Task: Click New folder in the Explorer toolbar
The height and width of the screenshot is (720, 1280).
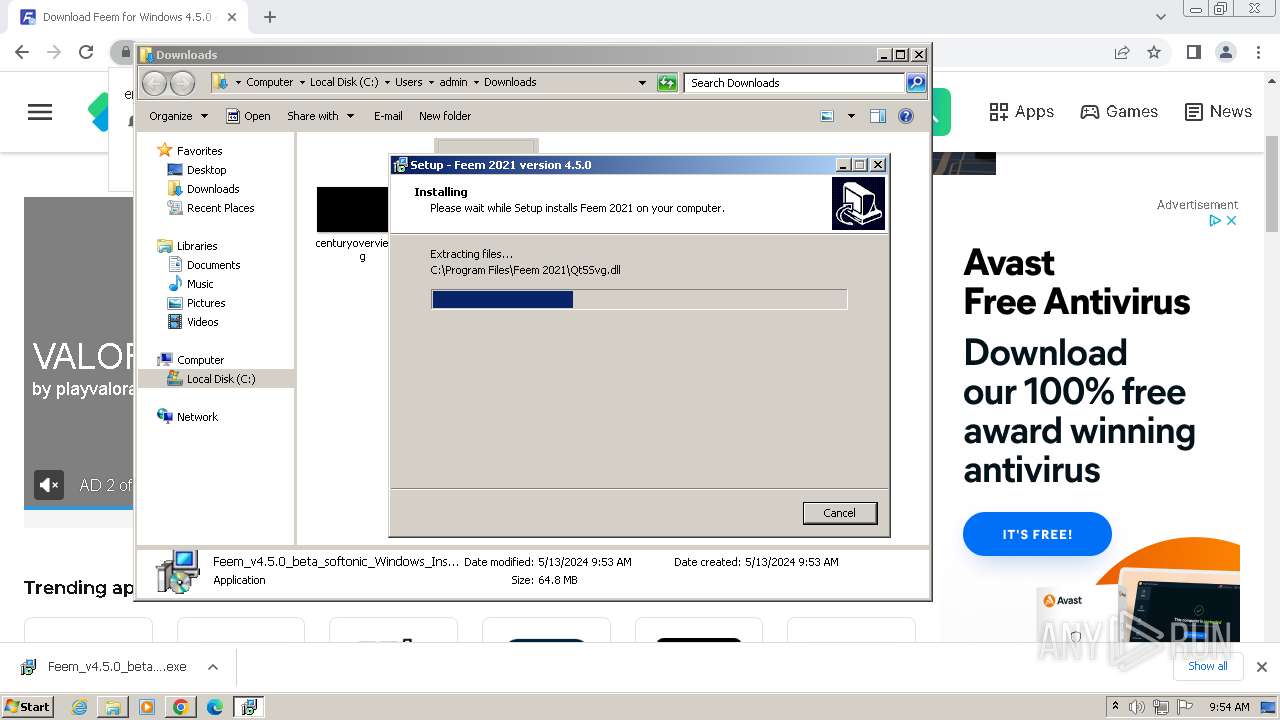Action: point(445,116)
